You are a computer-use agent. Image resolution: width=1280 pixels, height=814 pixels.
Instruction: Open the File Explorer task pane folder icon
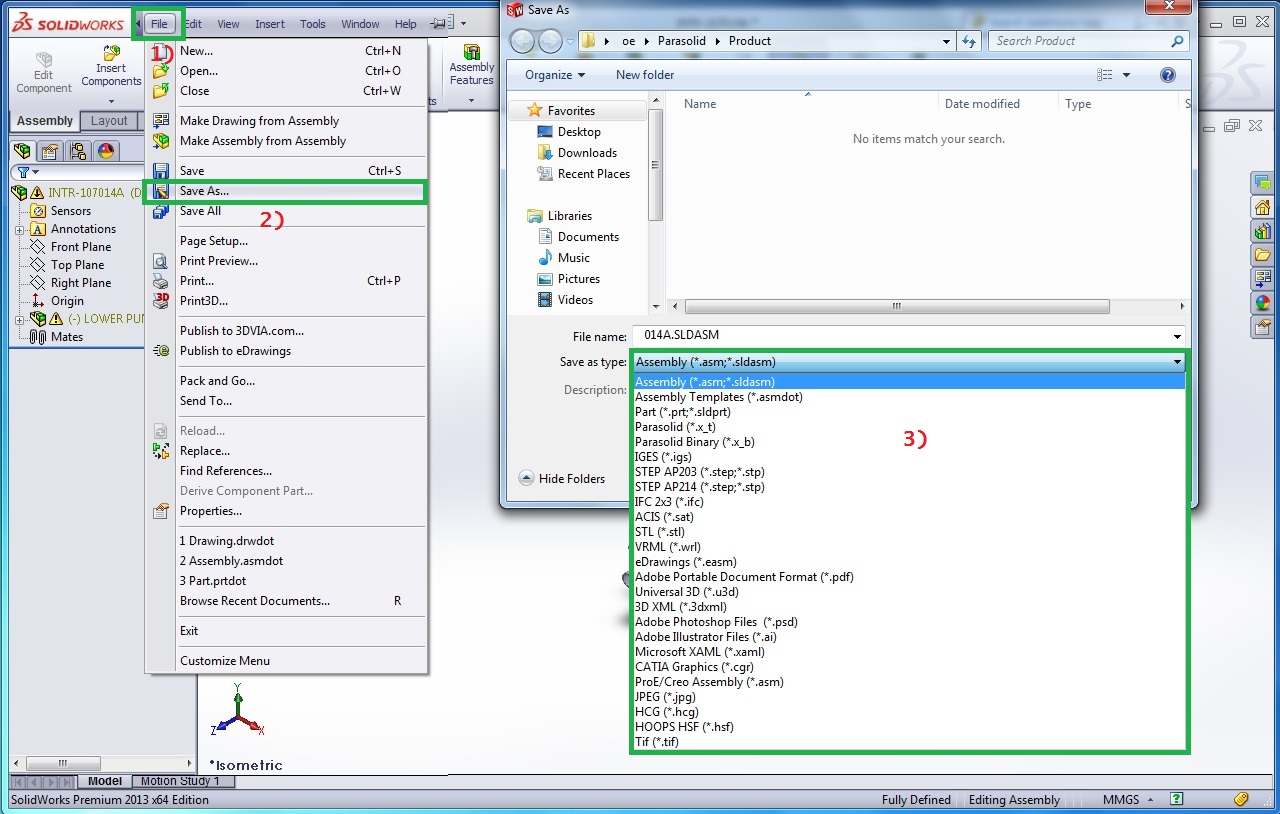point(1263,255)
